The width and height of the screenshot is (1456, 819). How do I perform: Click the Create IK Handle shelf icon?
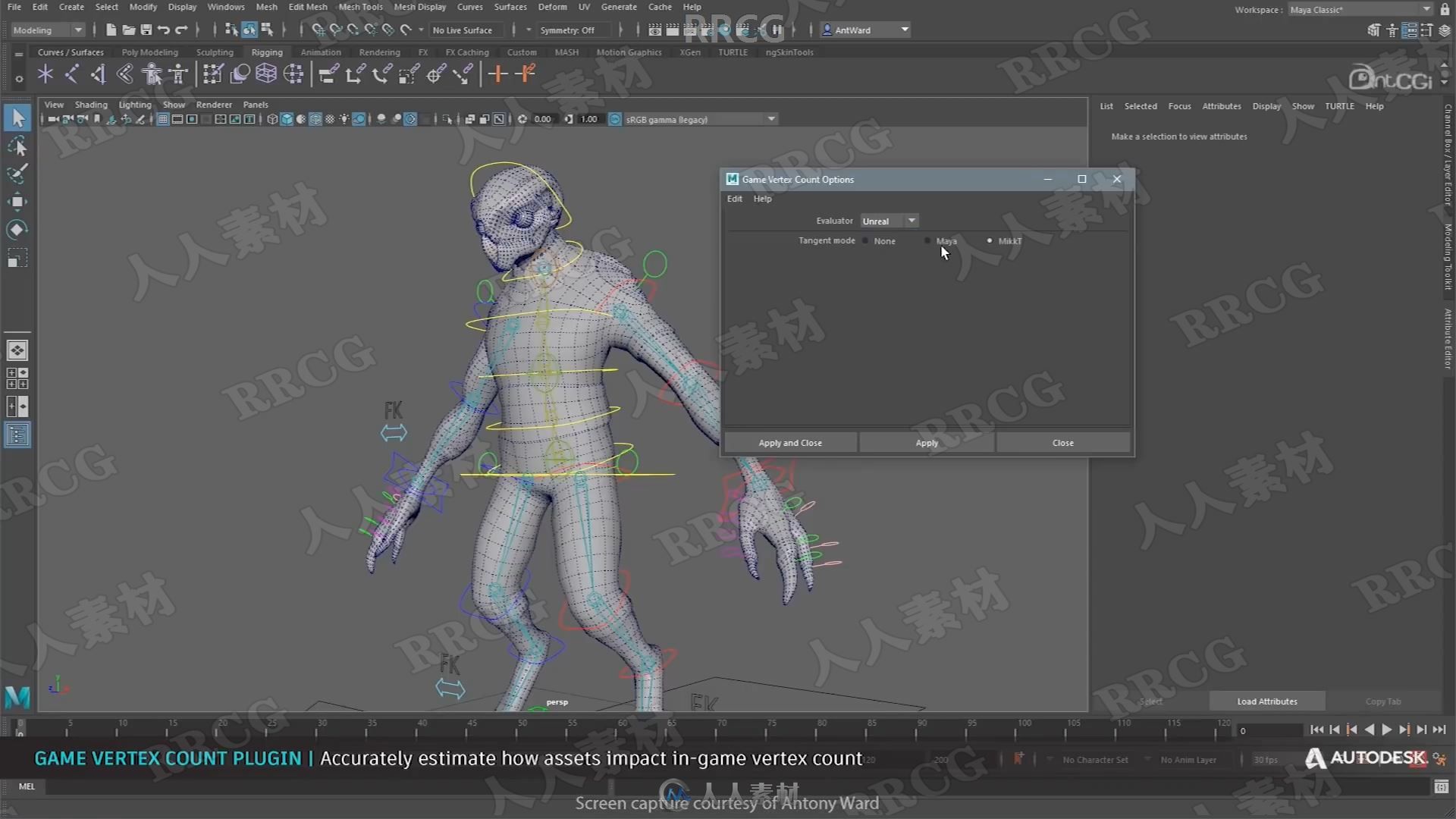click(125, 74)
